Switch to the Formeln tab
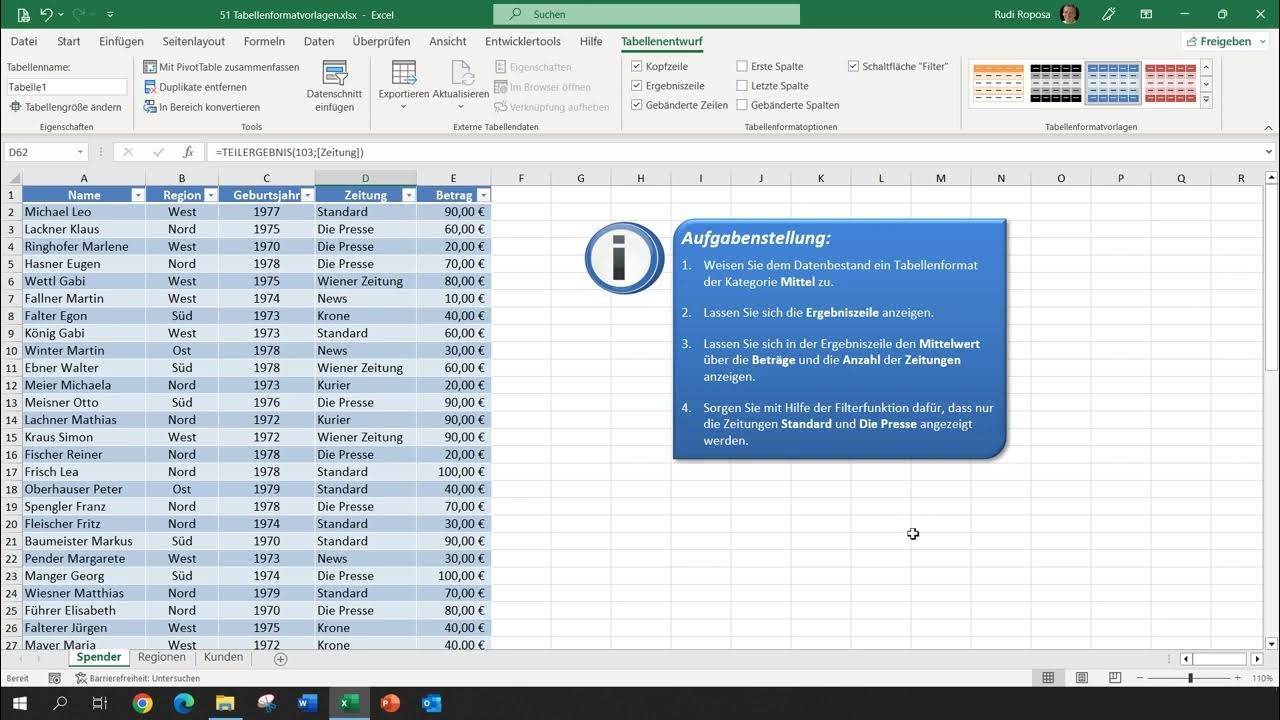1280x720 pixels. coord(264,42)
